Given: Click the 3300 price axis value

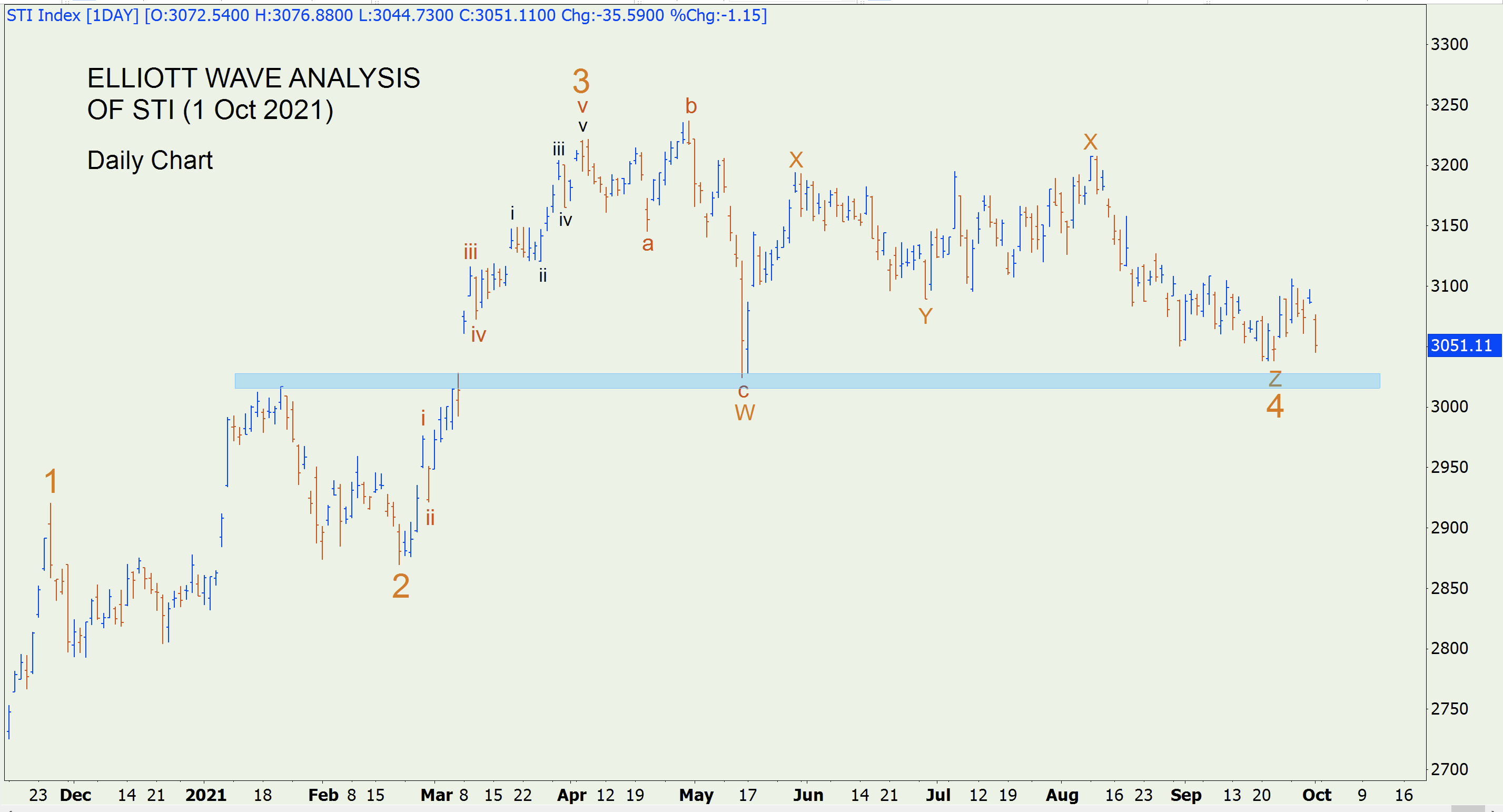Looking at the screenshot, I should click(x=1449, y=44).
